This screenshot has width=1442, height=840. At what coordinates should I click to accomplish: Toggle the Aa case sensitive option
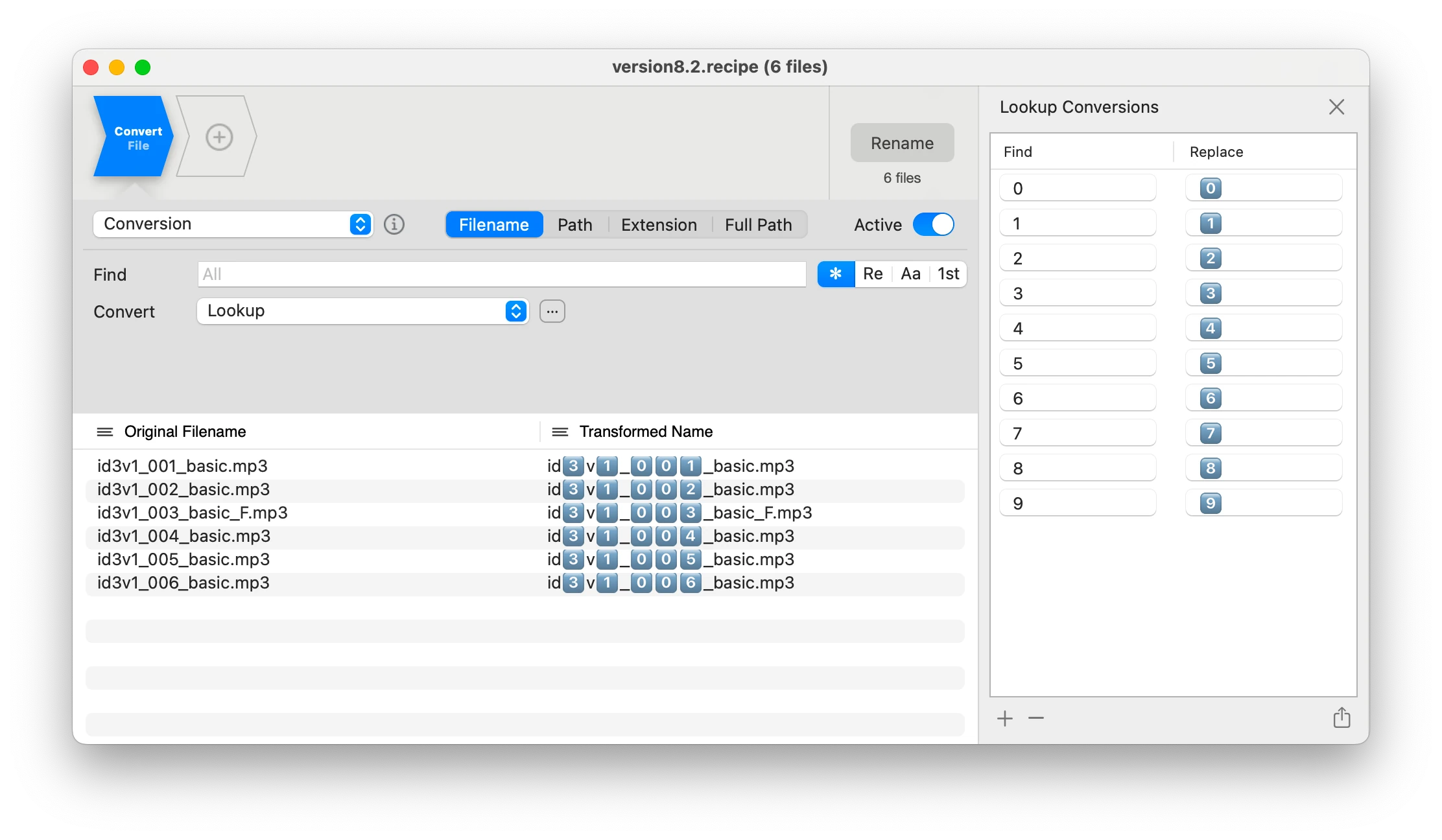point(910,274)
